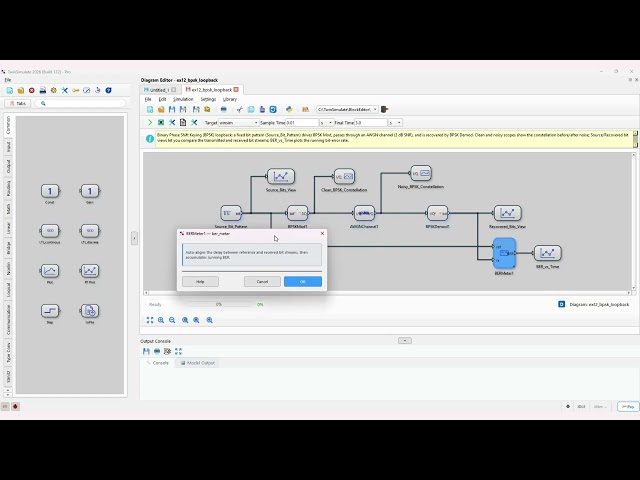Screen dimensions: 640x480
Task: Click OK in the BERMeter1 dialog
Action: tap(302, 281)
